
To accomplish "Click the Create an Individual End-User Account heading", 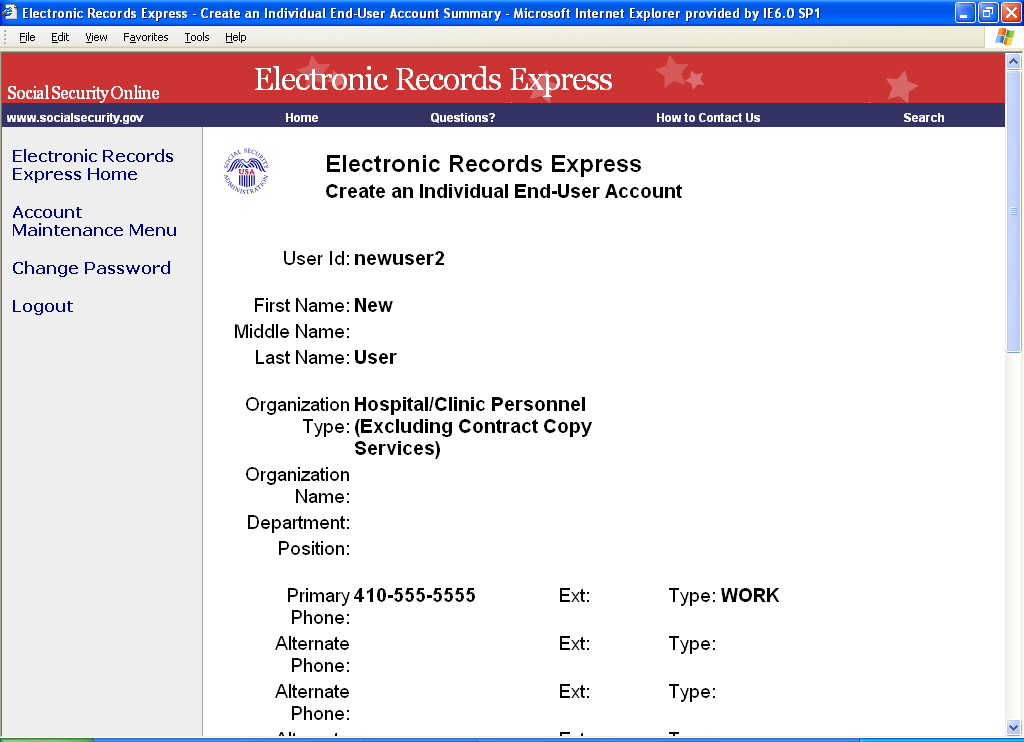I will coord(504,191).
